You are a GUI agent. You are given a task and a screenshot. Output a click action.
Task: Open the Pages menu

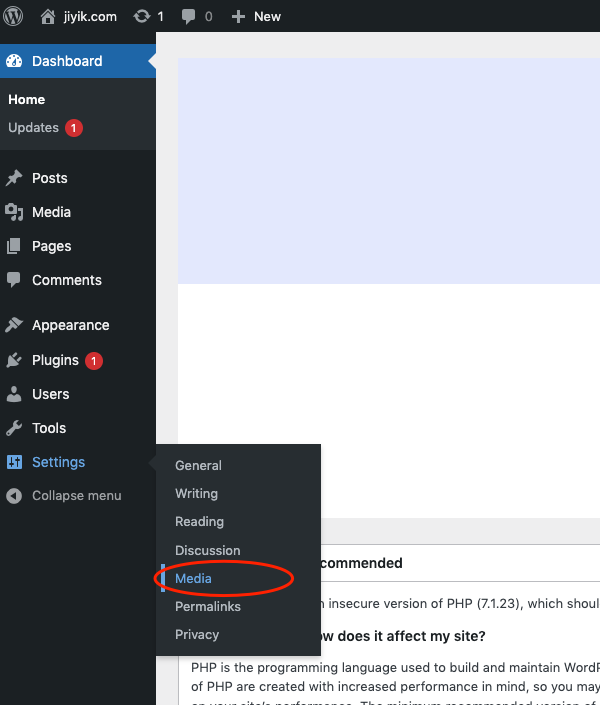pyautogui.click(x=52, y=246)
